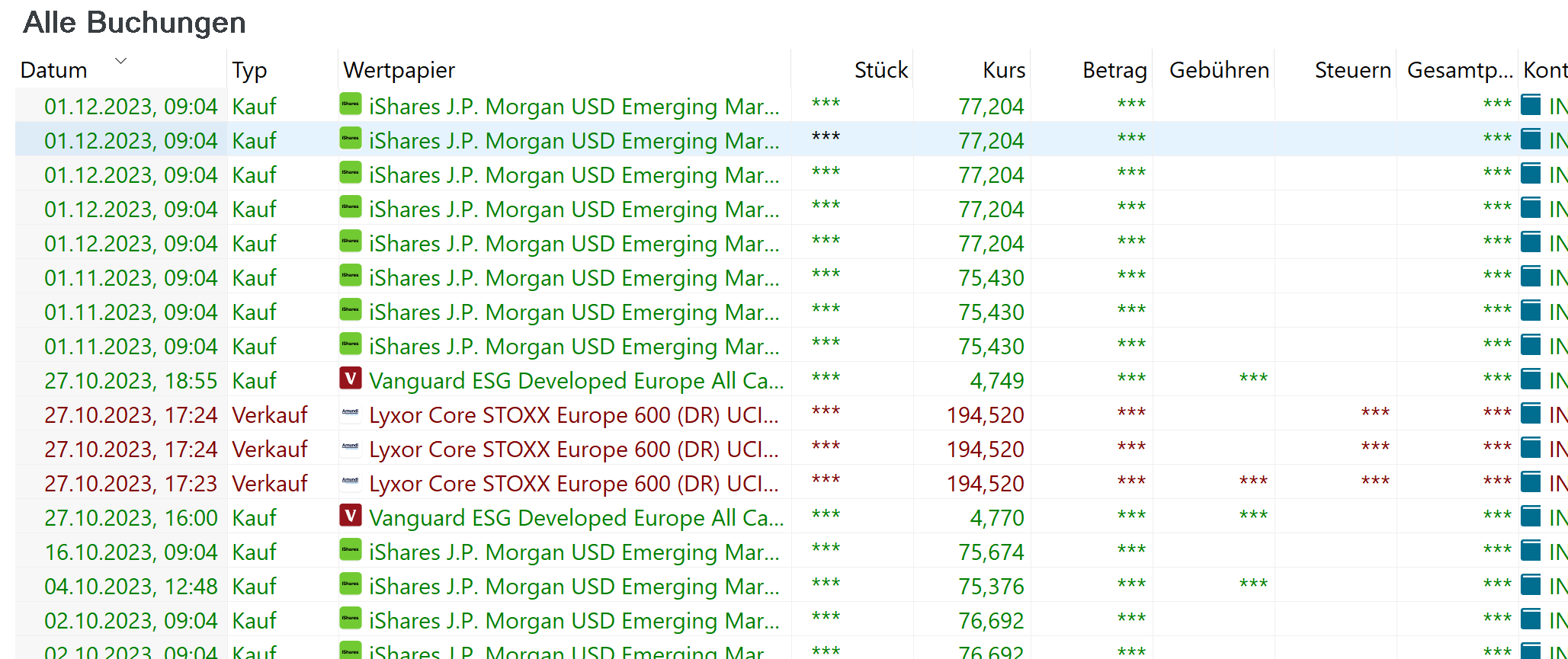Click the Betrag column header

coord(1114,70)
